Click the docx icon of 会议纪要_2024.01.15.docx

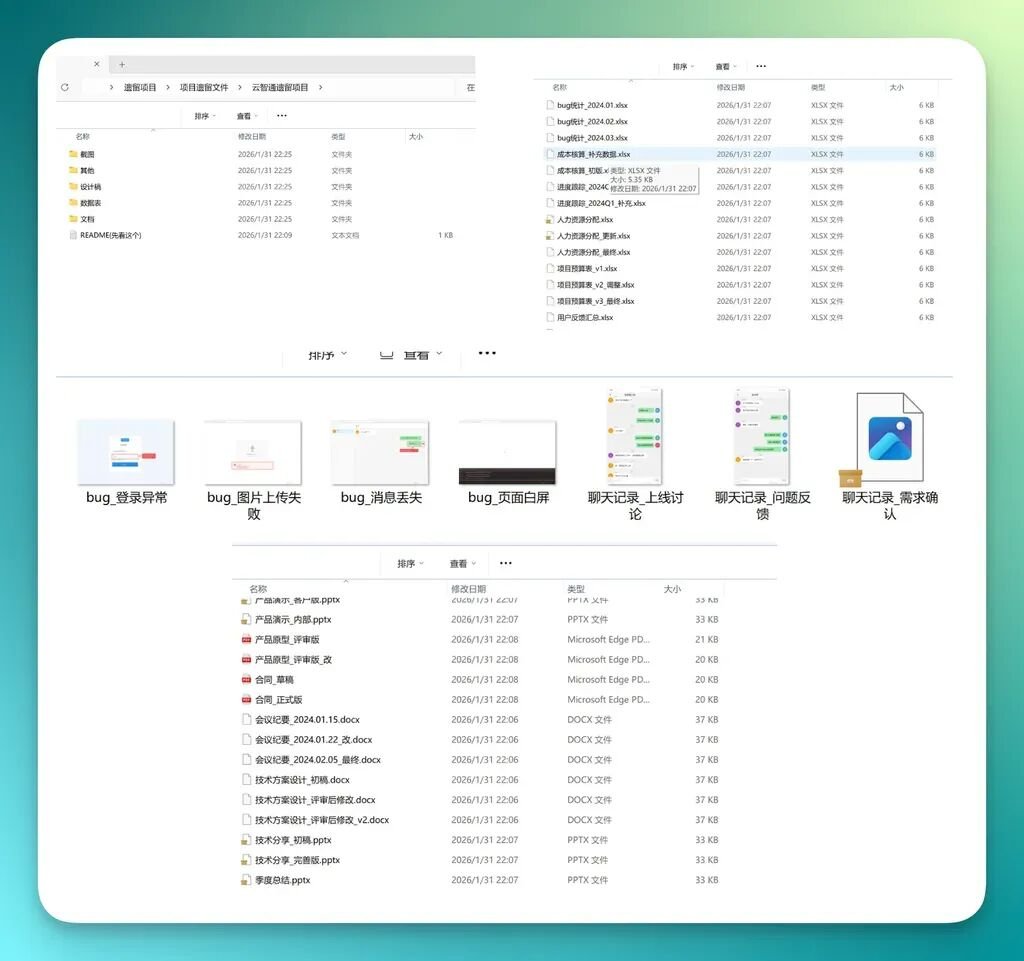tap(246, 720)
